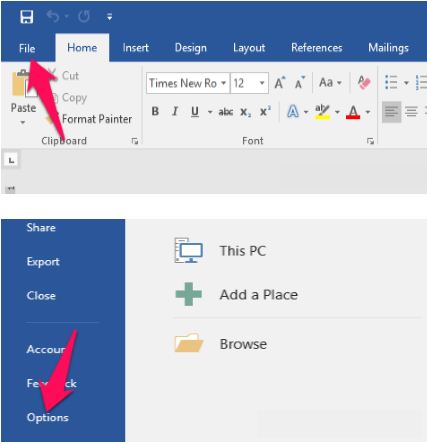Increase font size with grow font icon
Viewport: 427px width, 444px height.
click(x=280, y=83)
